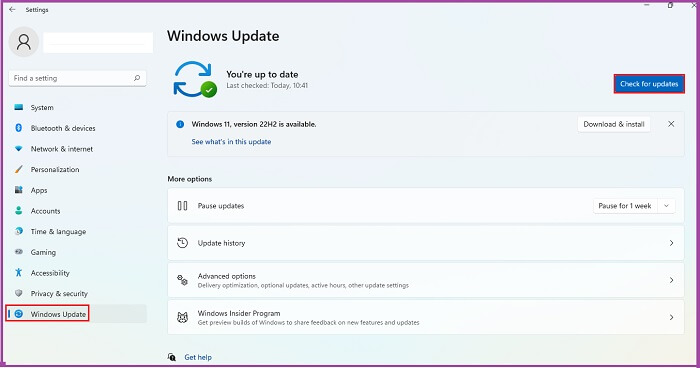Click the user account name field
This screenshot has height=368, width=700.
tap(98, 42)
